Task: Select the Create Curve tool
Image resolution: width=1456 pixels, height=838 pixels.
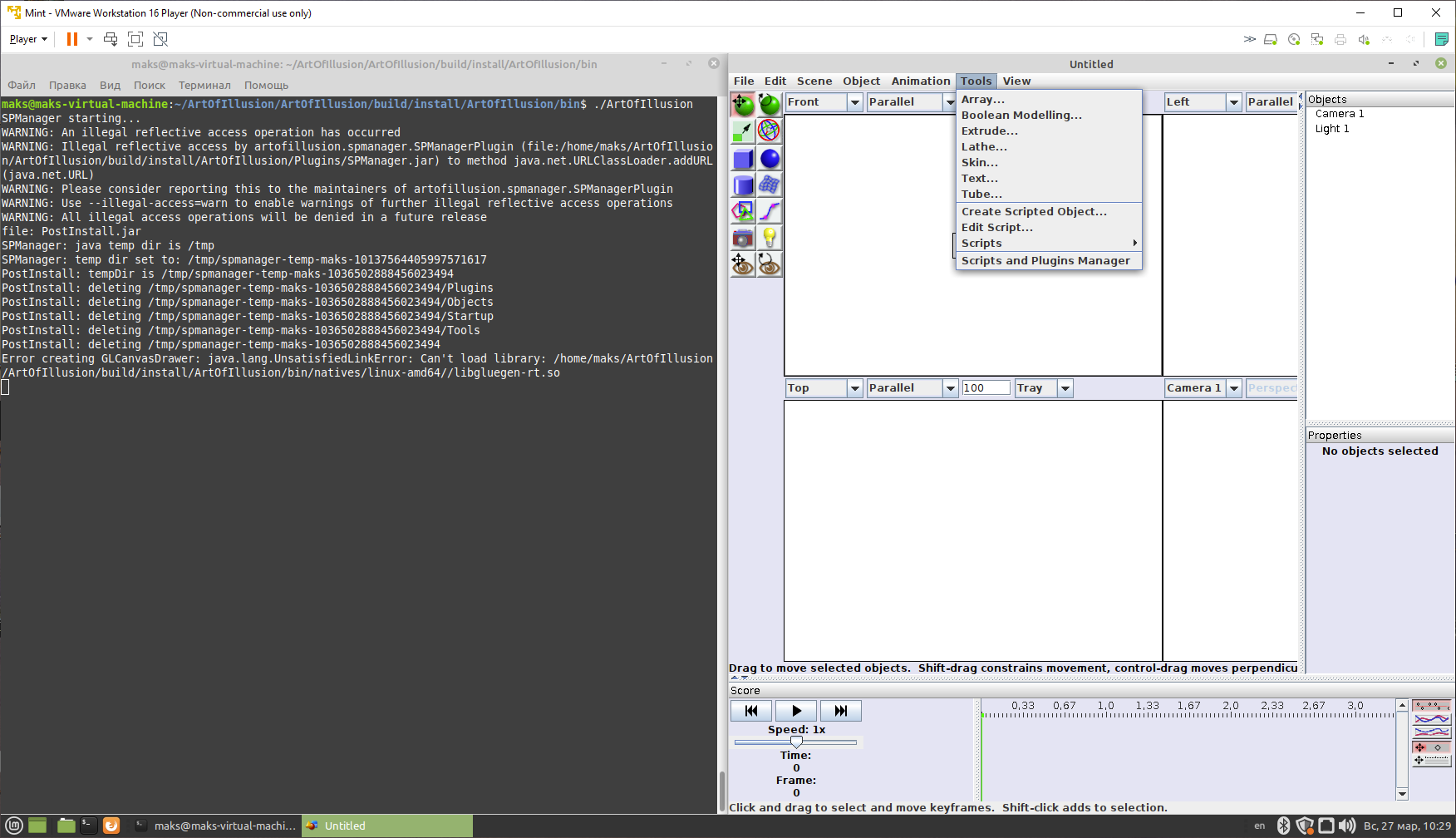Action: pos(770,211)
